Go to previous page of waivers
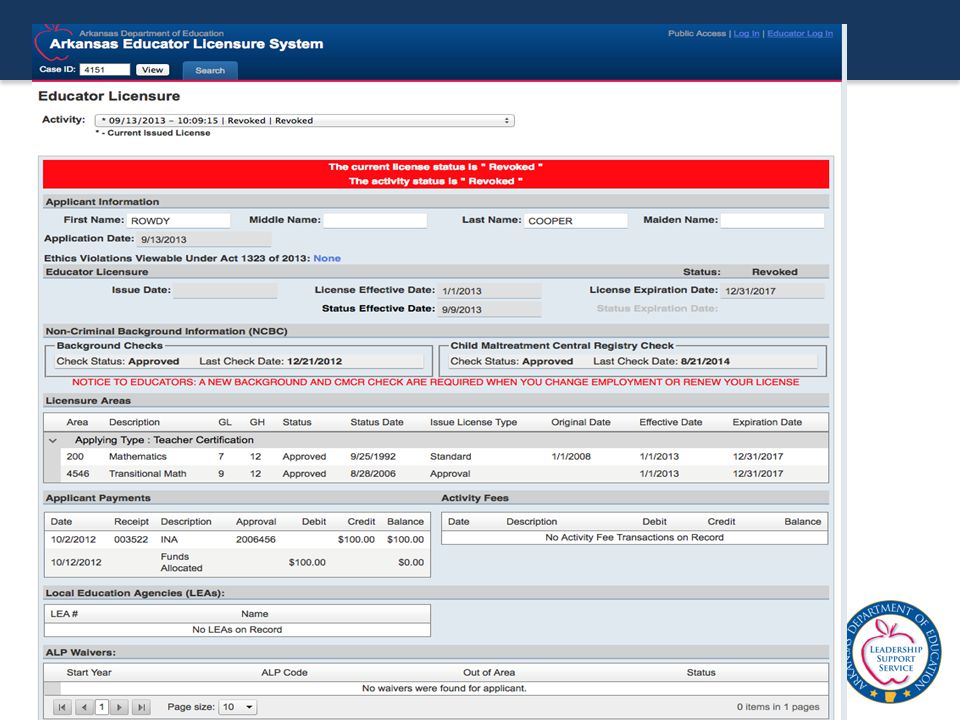 pyautogui.click(x=84, y=707)
